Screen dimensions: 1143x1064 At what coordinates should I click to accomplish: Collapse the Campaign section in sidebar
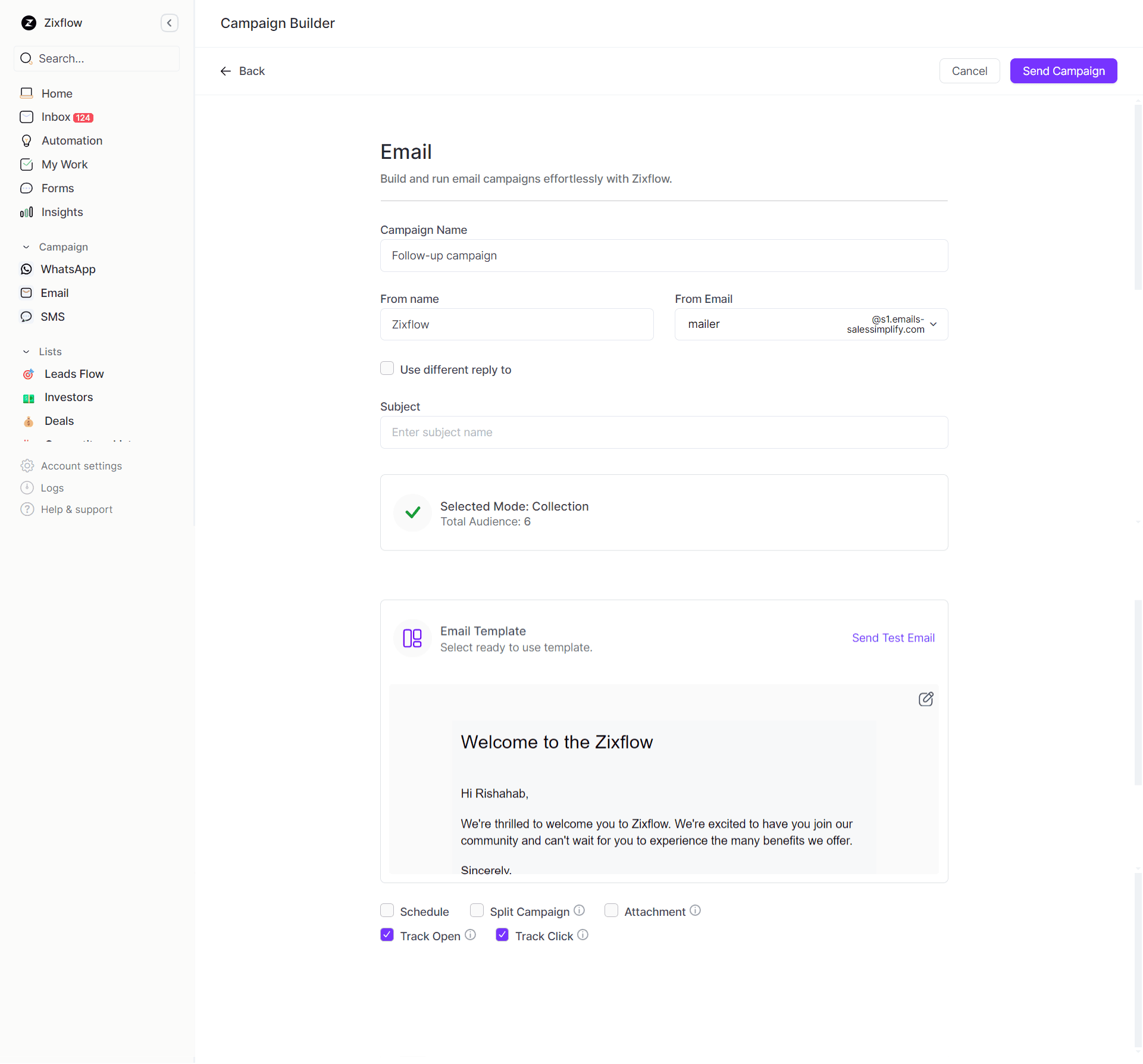point(26,247)
